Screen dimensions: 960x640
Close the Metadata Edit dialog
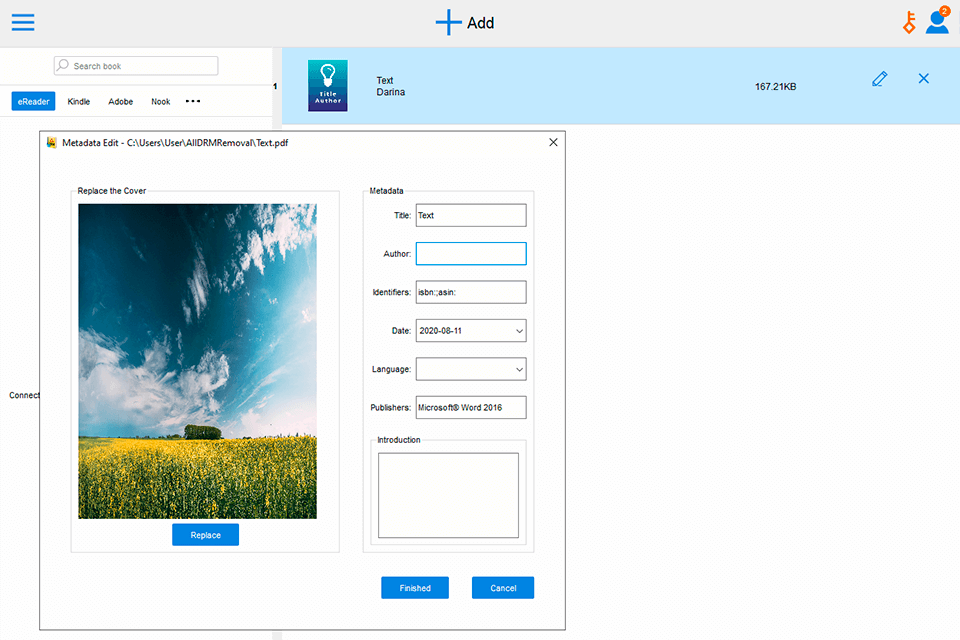[553, 143]
